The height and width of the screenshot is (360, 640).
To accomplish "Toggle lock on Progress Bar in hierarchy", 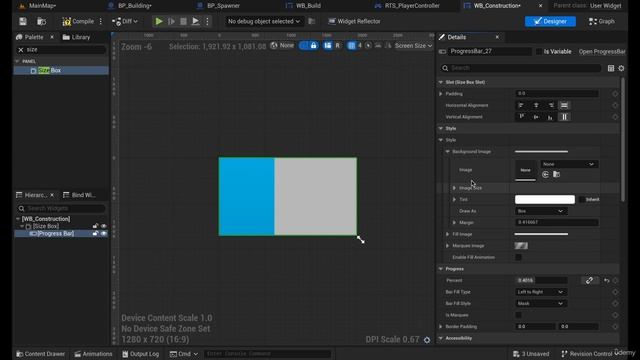I will (95, 233).
